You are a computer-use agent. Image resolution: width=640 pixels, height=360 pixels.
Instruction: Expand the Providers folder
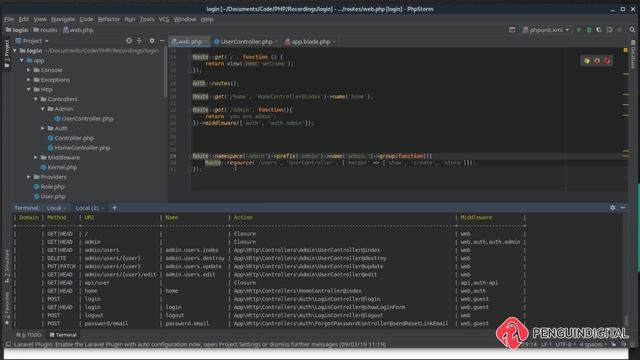(29, 177)
